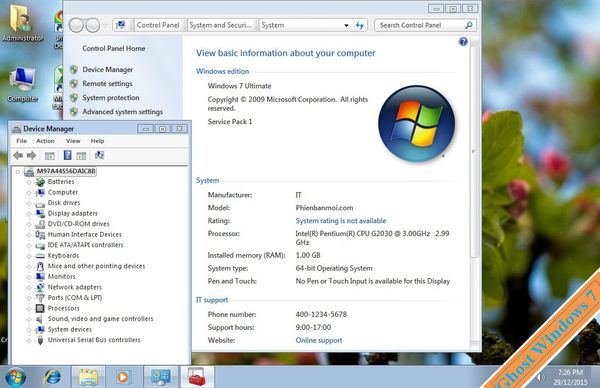Select the Monitors icon
The image size is (600, 388).
[x=40, y=277]
